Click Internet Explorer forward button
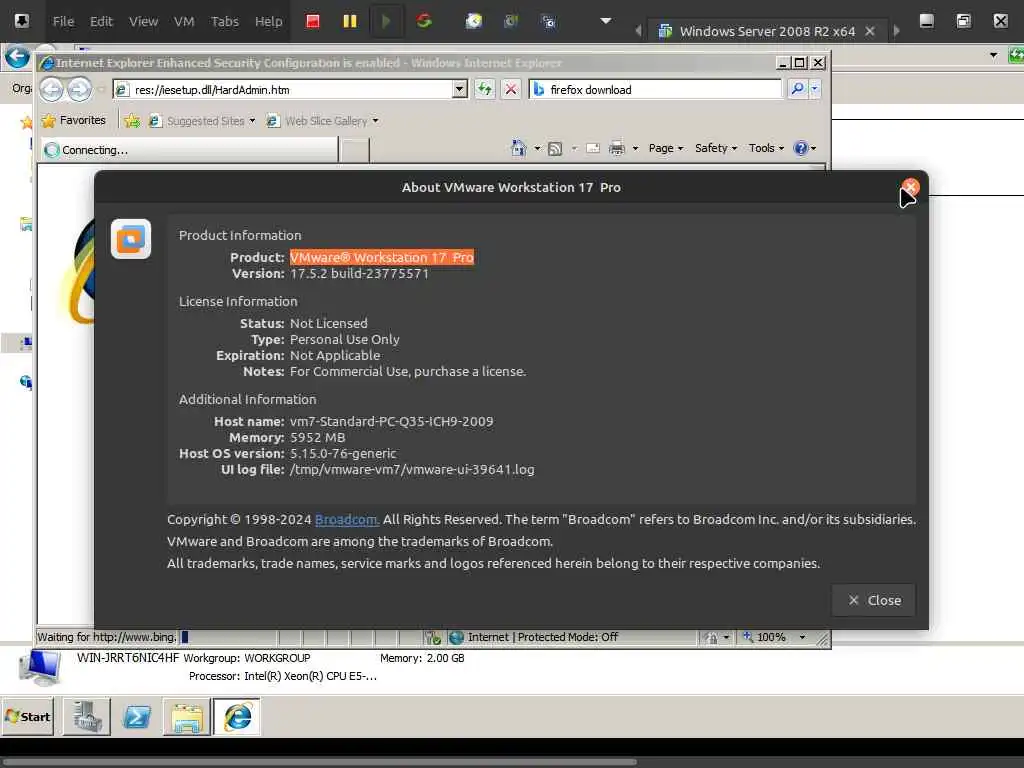 coord(80,89)
